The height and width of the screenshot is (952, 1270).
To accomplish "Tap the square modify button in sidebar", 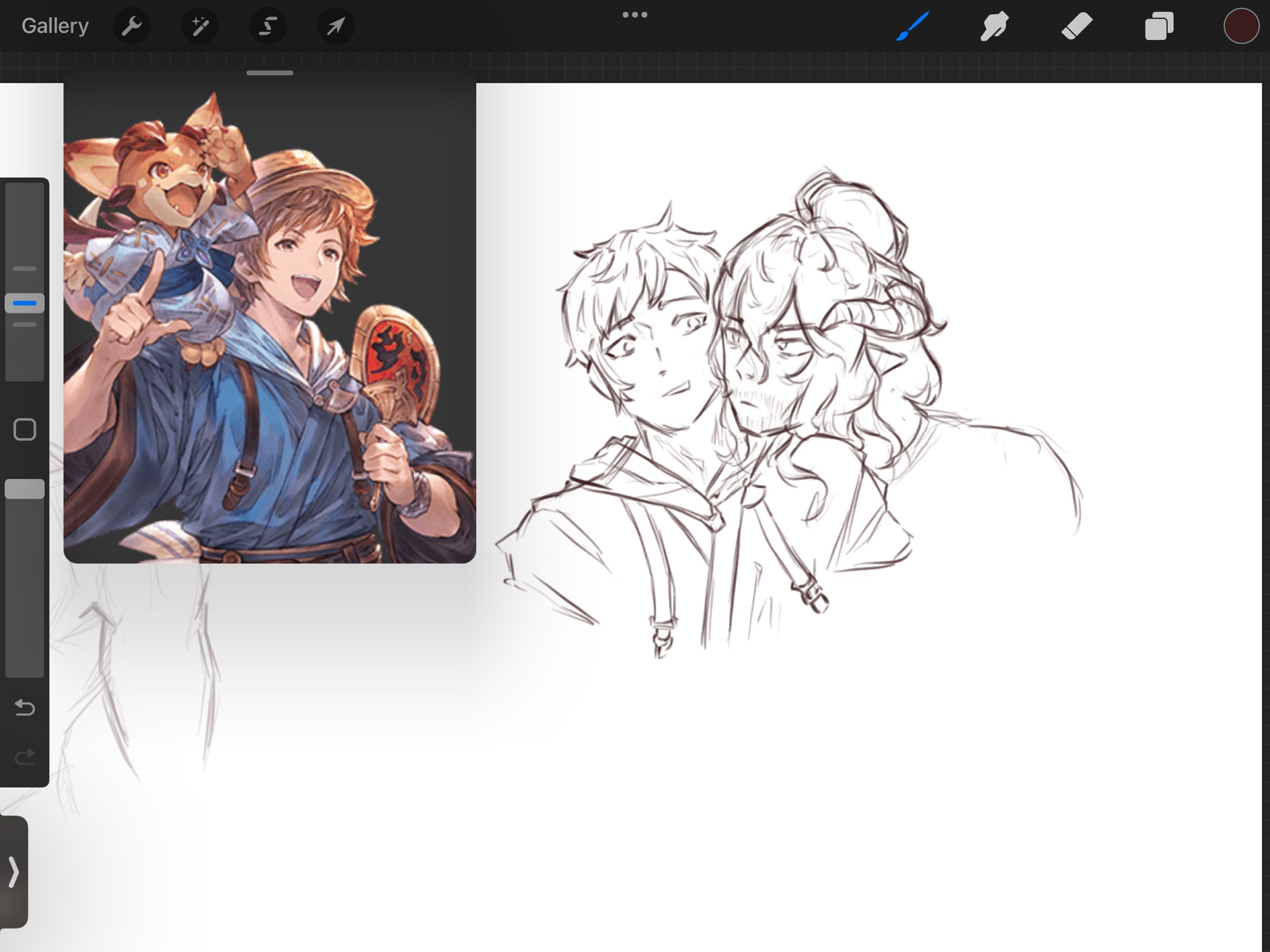I will [x=25, y=430].
